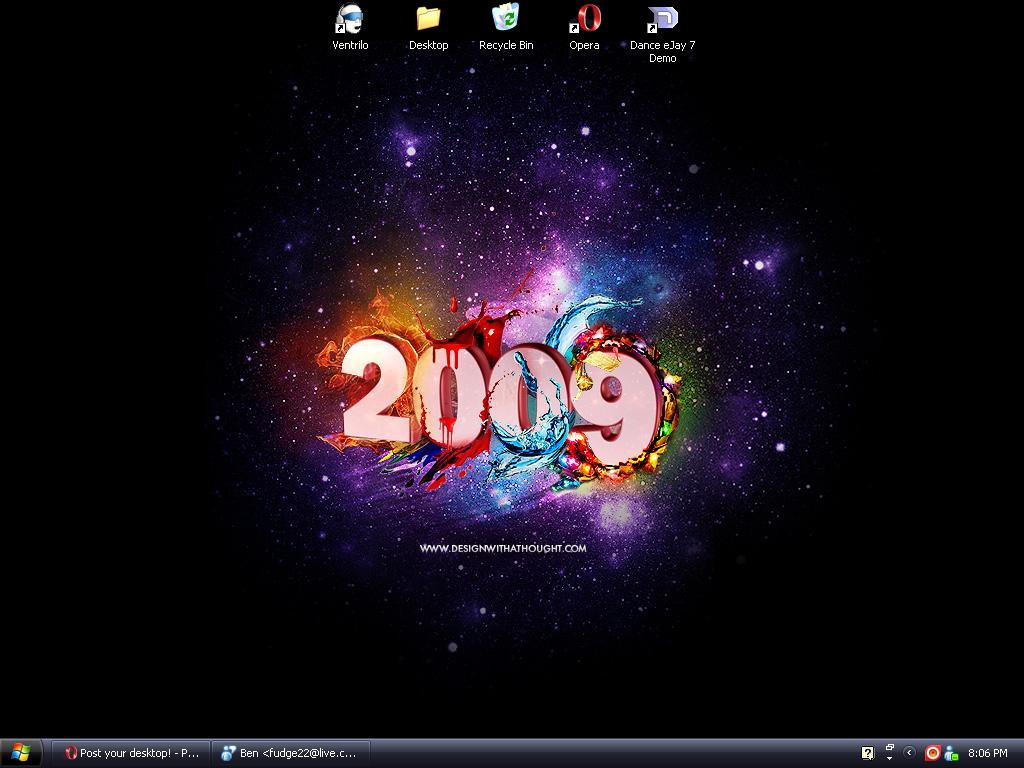
Task: Select the Ventrilo desktop shortcut
Action: (x=350, y=27)
